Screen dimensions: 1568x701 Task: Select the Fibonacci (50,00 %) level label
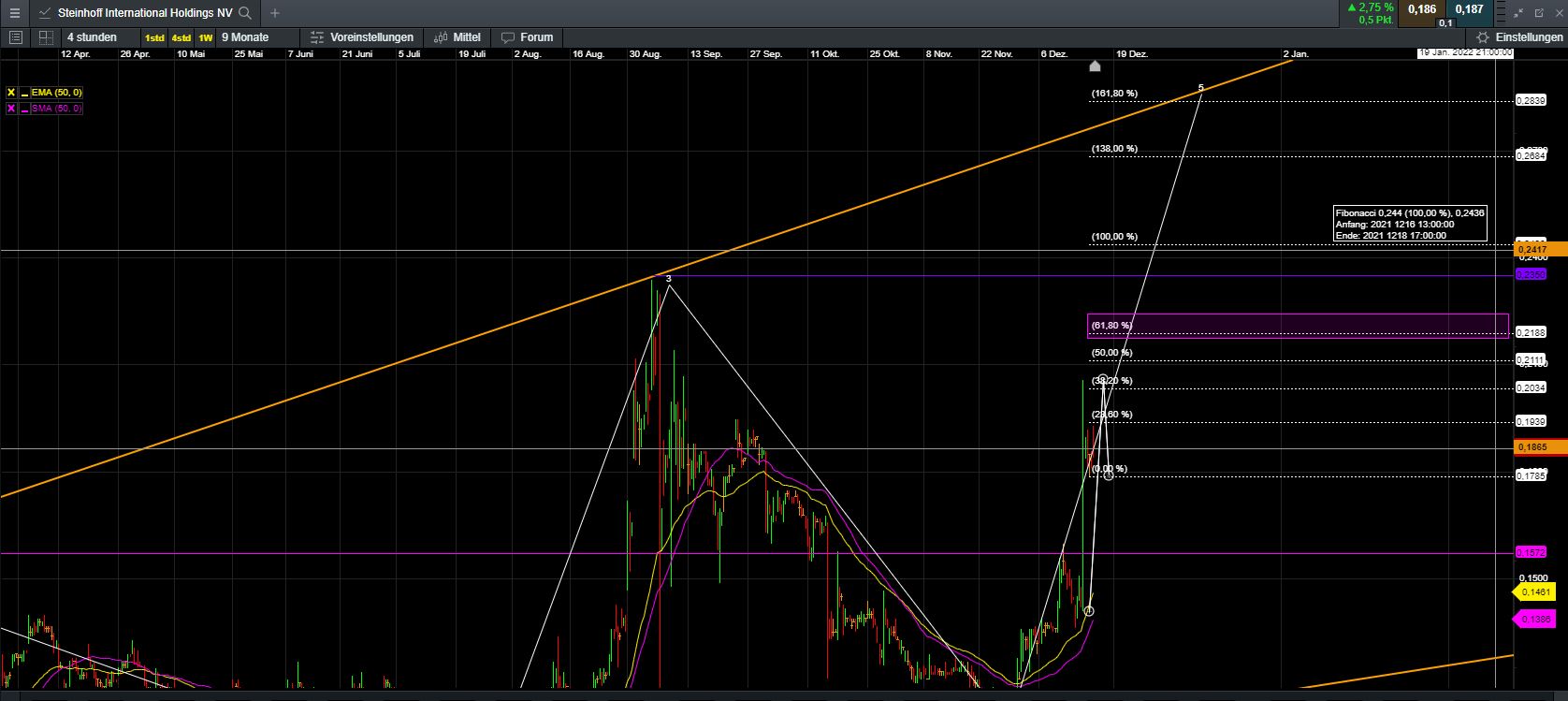click(1111, 353)
